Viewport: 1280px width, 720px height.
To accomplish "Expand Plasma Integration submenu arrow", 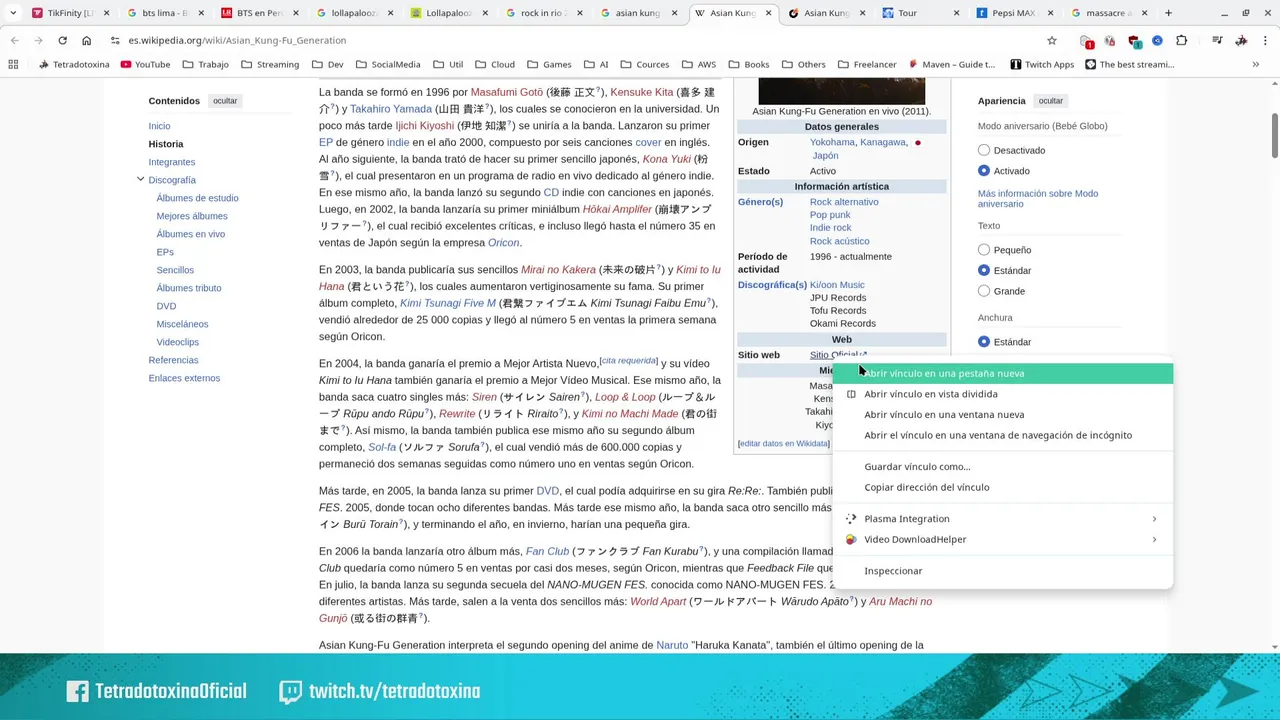I will tap(1154, 519).
